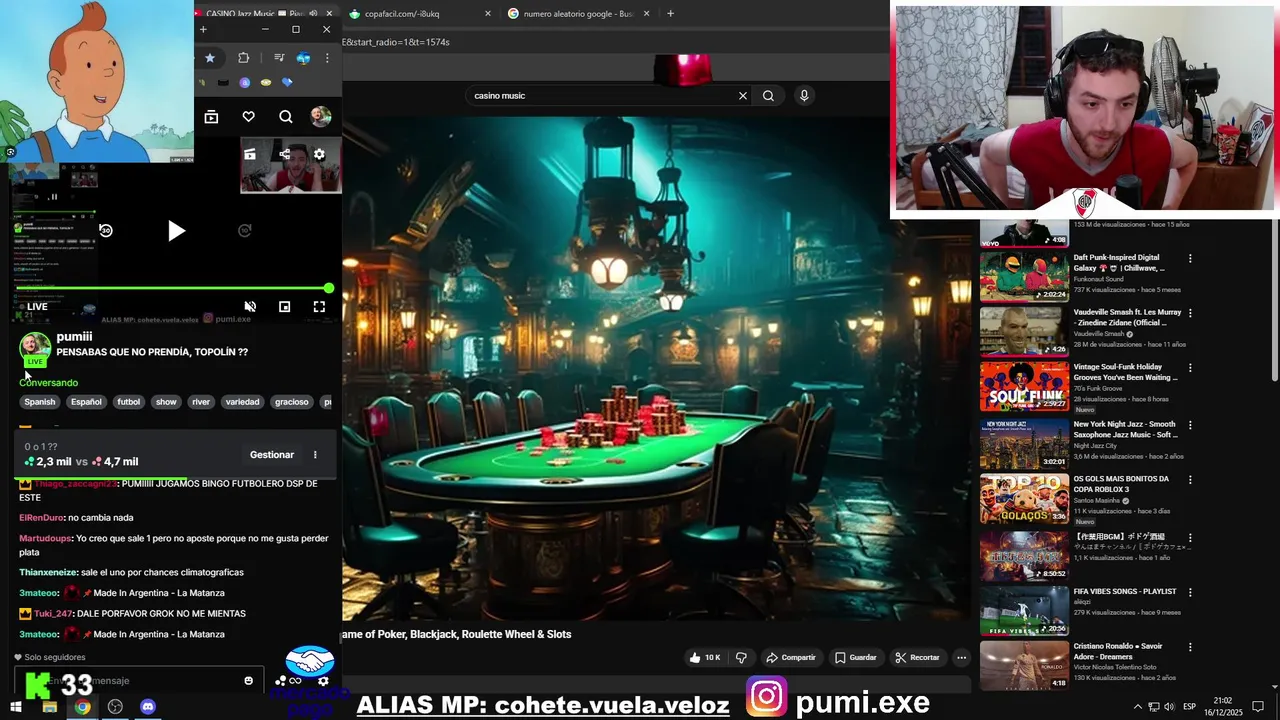Close the copafacil.com tab

point(488,14)
